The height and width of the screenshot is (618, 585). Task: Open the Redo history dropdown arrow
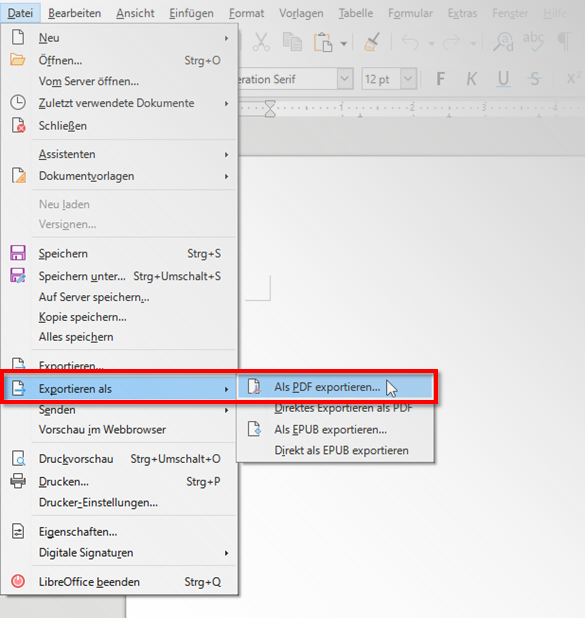point(473,43)
